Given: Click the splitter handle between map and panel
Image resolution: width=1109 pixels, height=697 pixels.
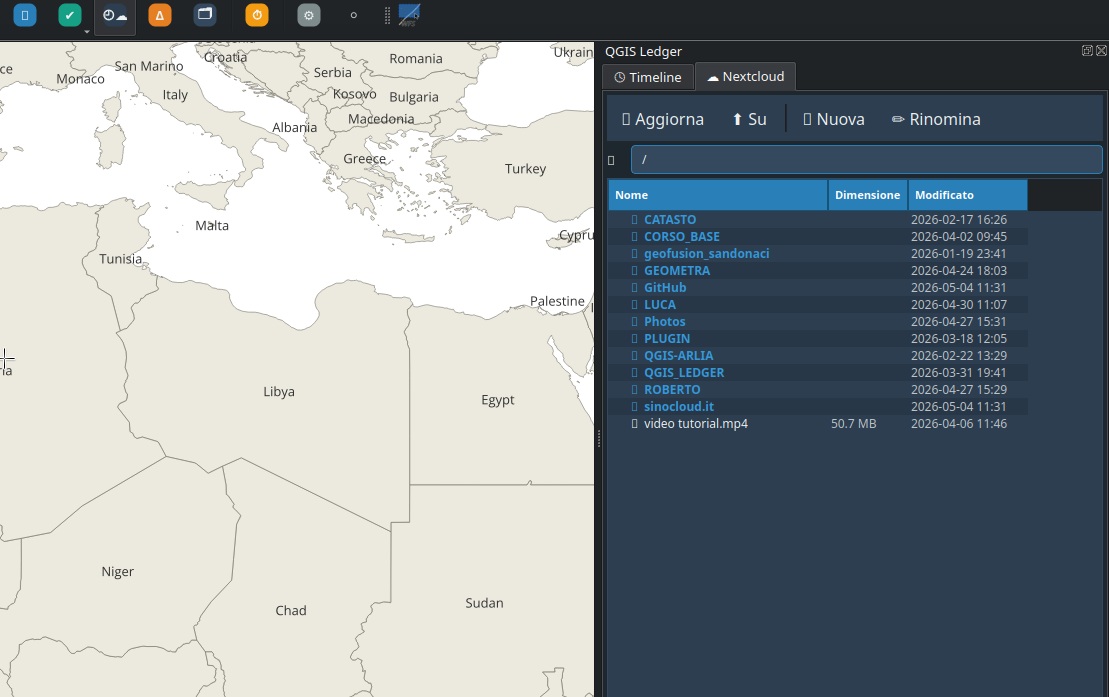Looking at the screenshot, I should click(x=599, y=439).
